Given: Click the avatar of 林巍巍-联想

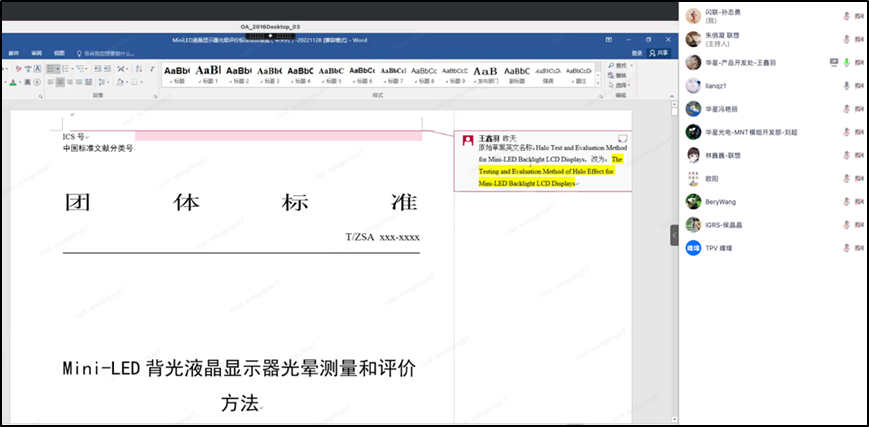Looking at the screenshot, I should (x=693, y=155).
